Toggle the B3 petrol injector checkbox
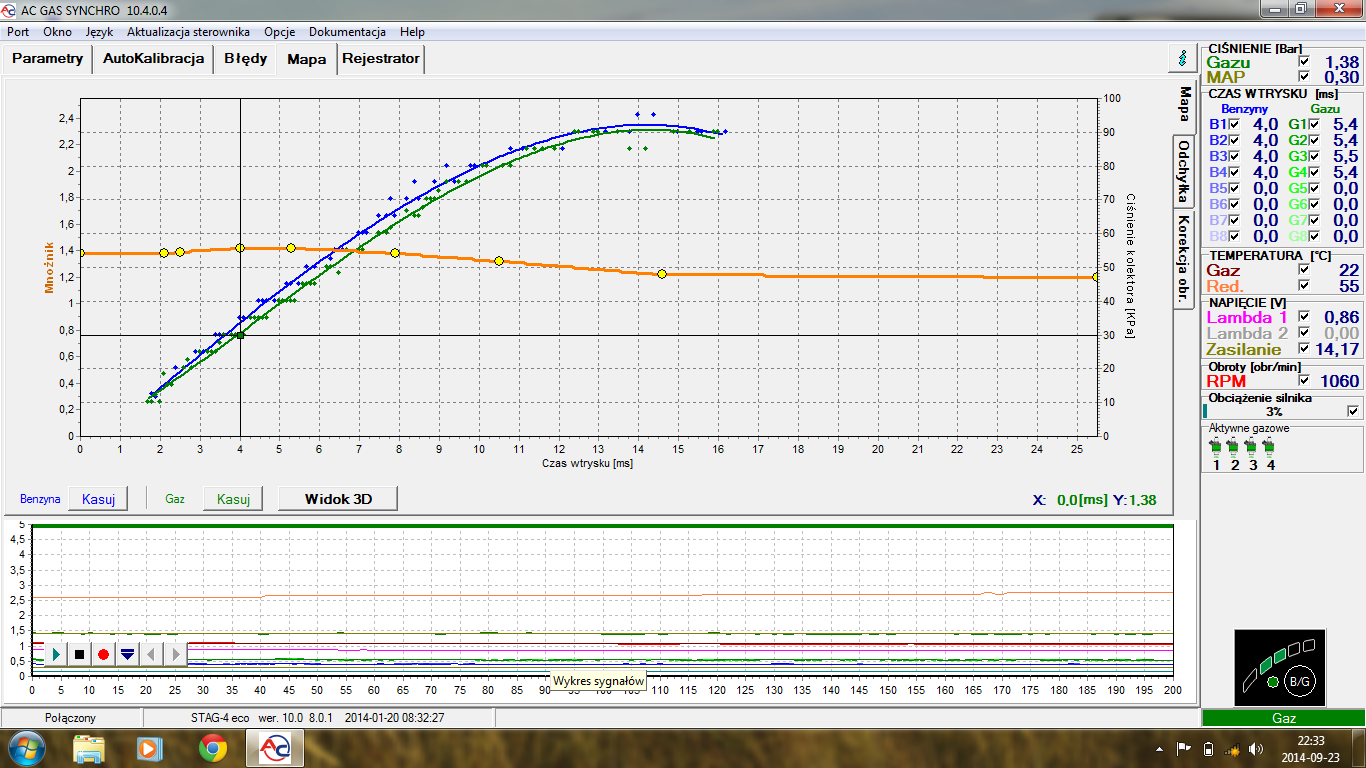This screenshot has height=768, width=1366. (1234, 156)
